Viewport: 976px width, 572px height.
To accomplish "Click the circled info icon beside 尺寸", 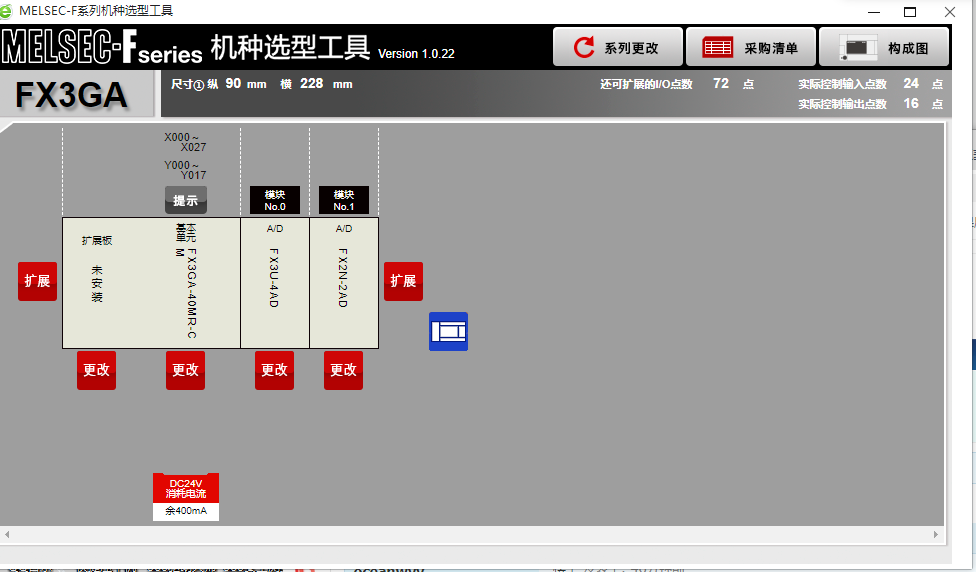I will click(199, 85).
